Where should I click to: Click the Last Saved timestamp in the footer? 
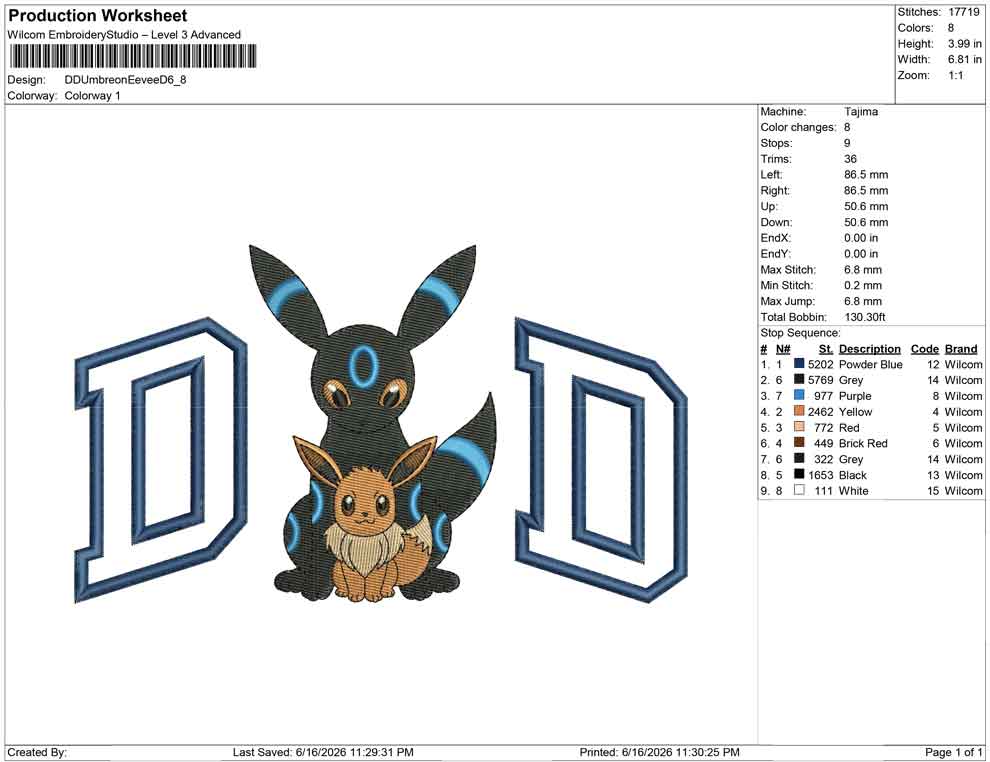tap(323, 752)
